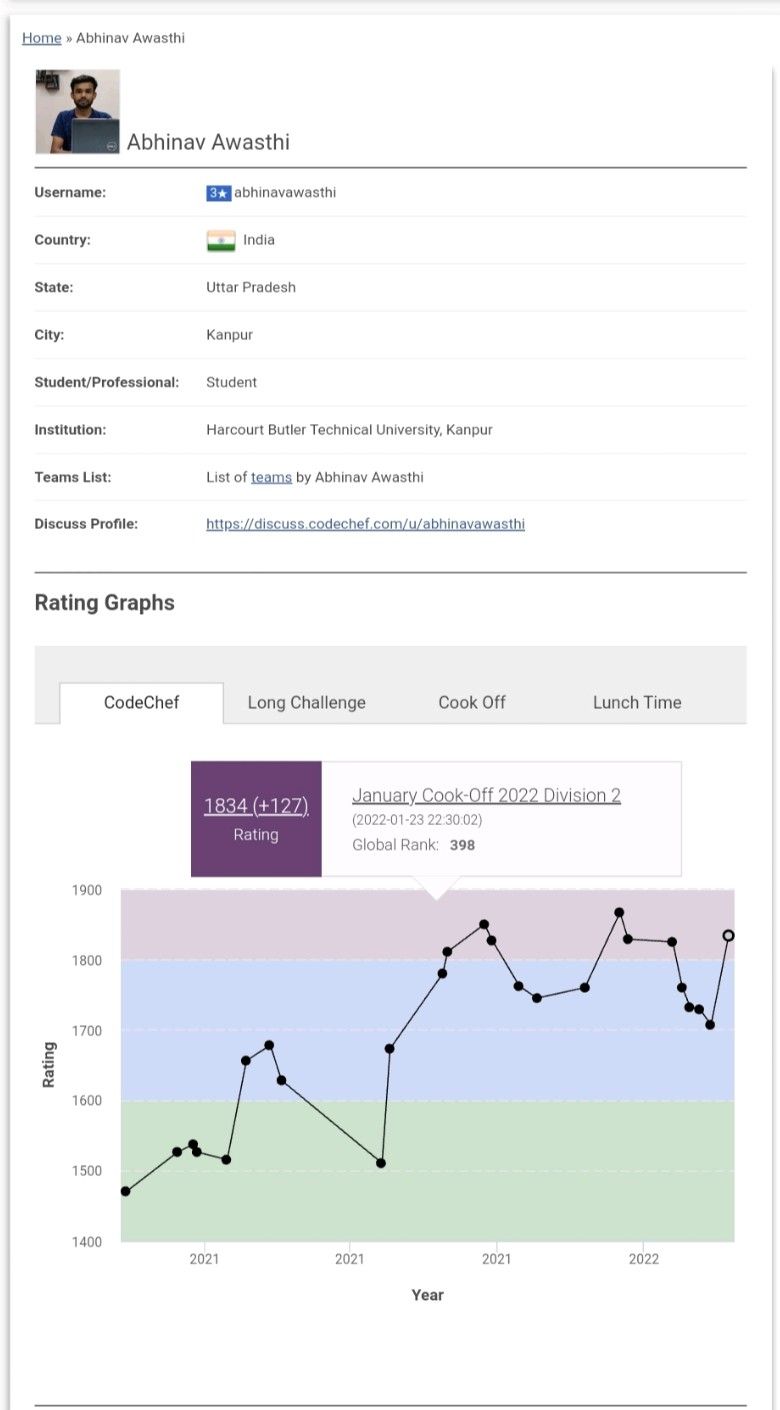780x1410 pixels.
Task: Switch to the Long Challenge tab
Action: point(306,702)
